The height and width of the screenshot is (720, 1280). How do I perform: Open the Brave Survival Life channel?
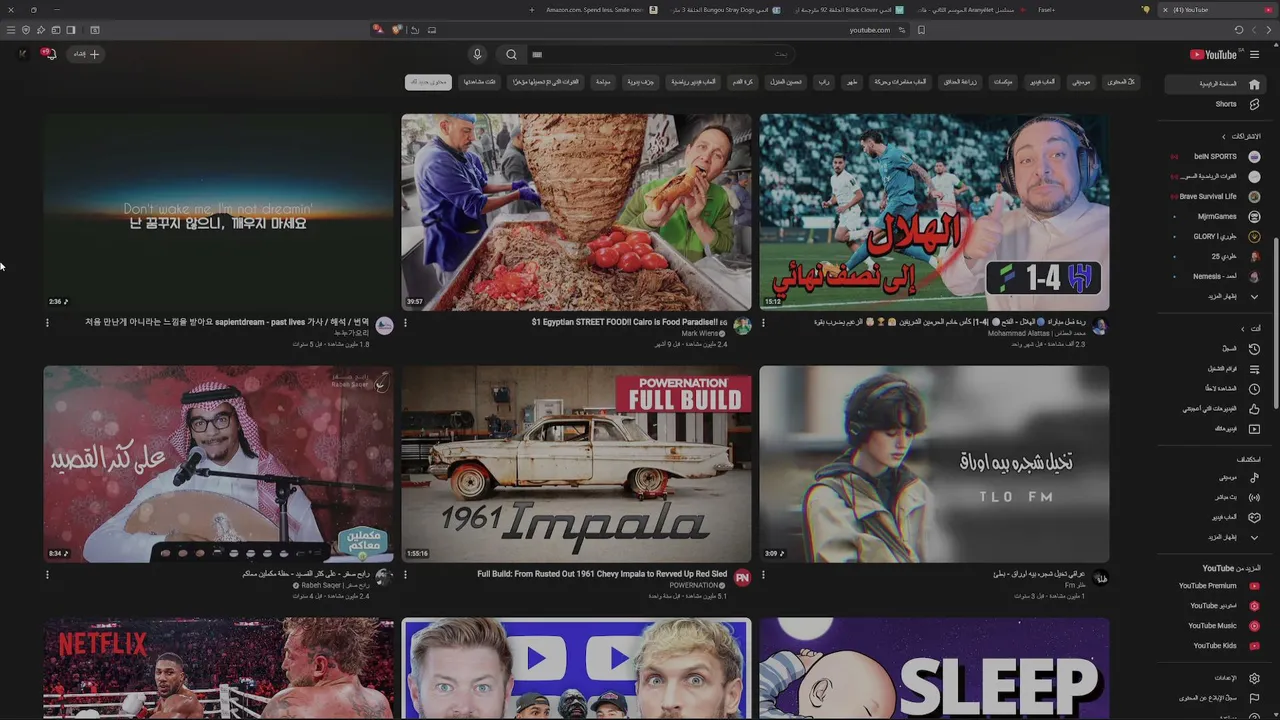(1216, 197)
